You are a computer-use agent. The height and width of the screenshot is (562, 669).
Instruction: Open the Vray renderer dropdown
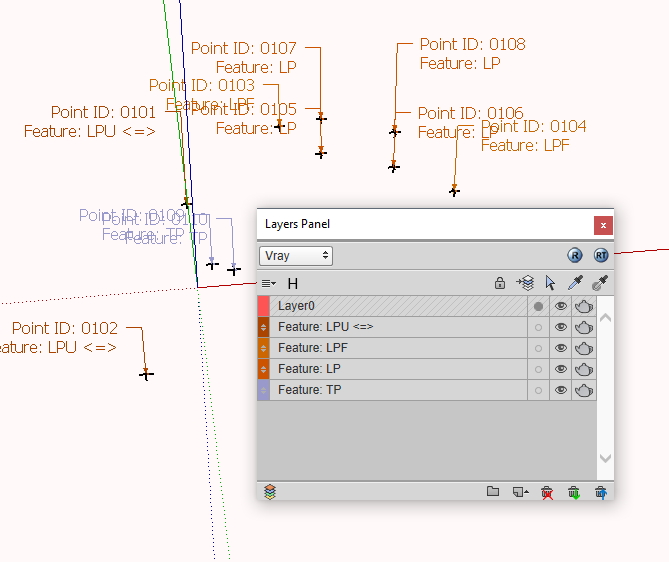click(x=296, y=256)
